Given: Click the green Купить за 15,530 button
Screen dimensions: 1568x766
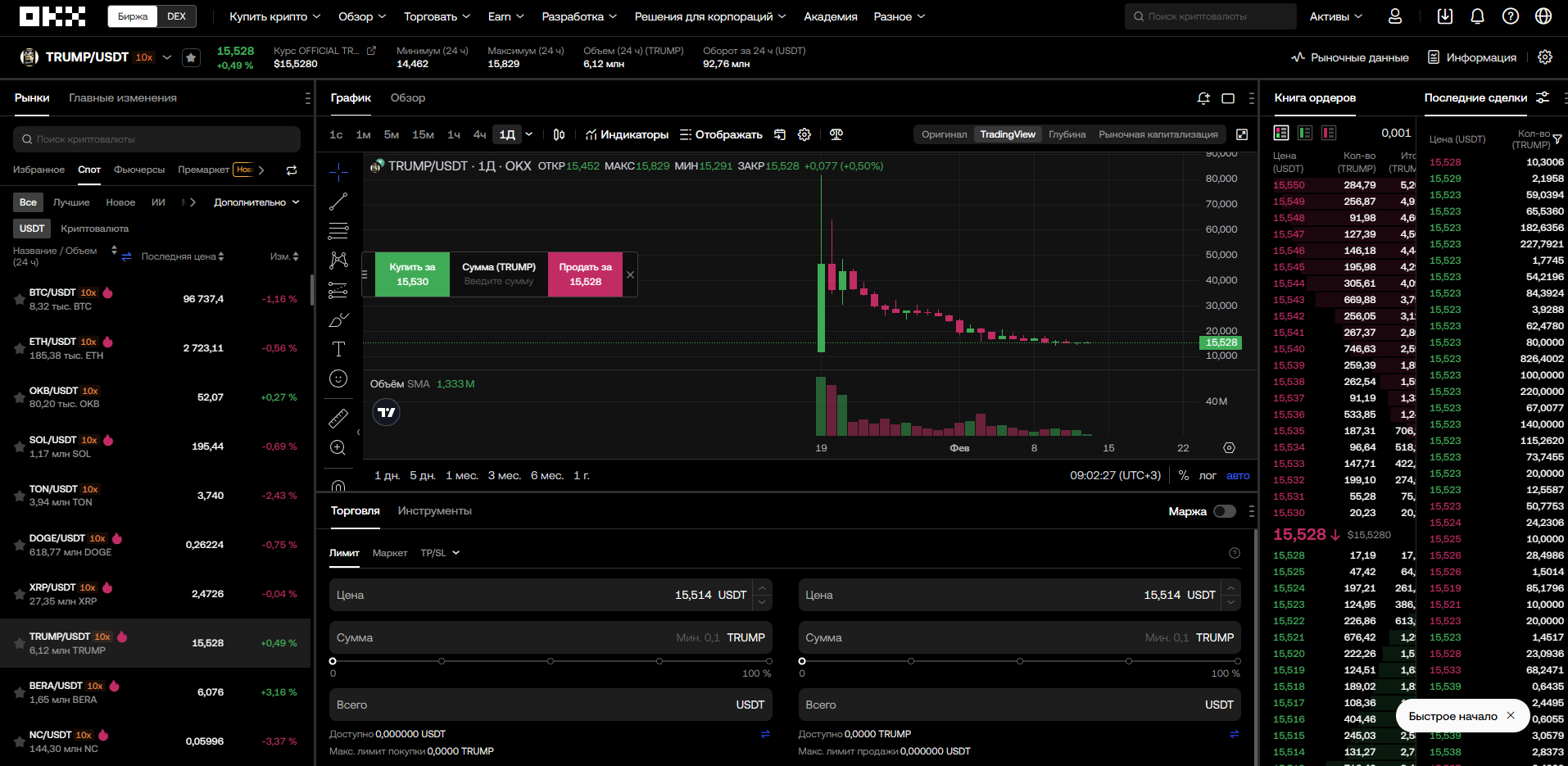Looking at the screenshot, I should point(412,274).
